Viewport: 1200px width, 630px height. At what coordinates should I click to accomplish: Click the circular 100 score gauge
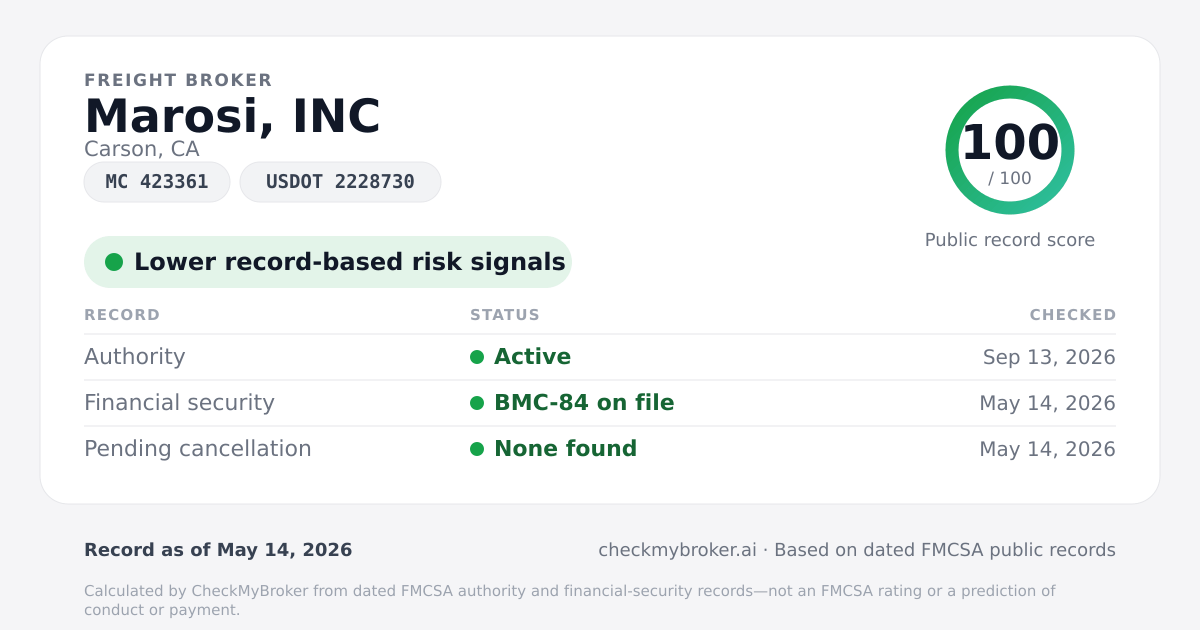[x=1010, y=150]
